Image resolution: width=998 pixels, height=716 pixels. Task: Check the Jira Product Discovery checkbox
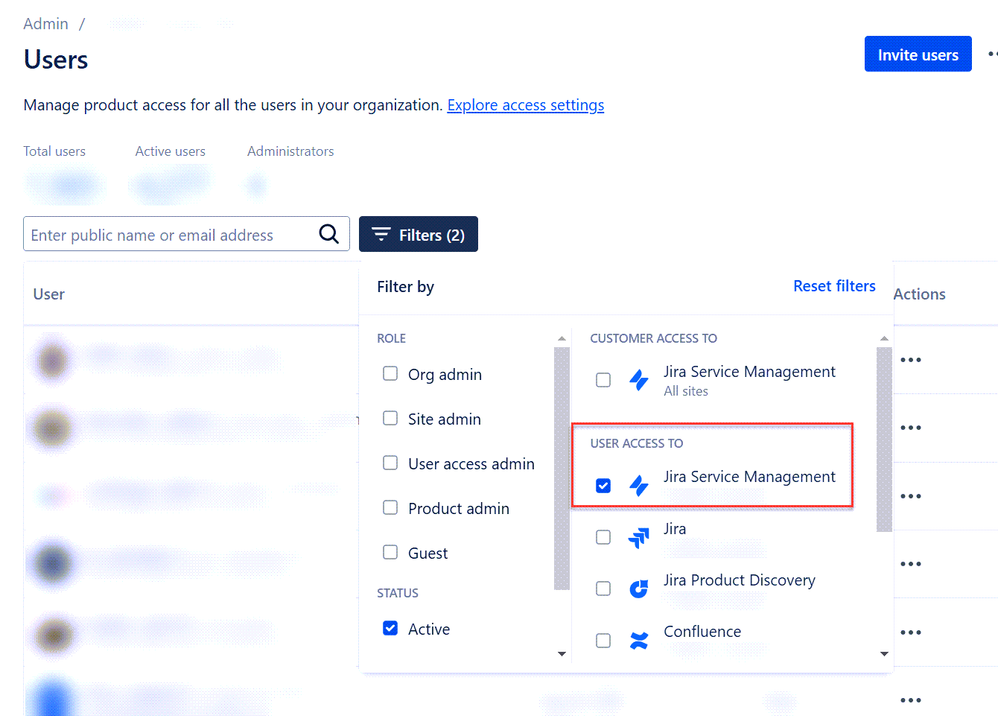point(603,589)
